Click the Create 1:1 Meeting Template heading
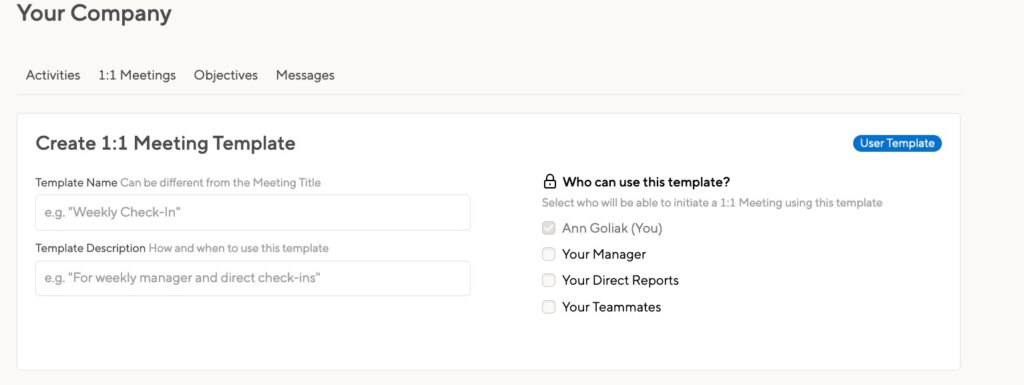This screenshot has height=385, width=1024. point(165,144)
